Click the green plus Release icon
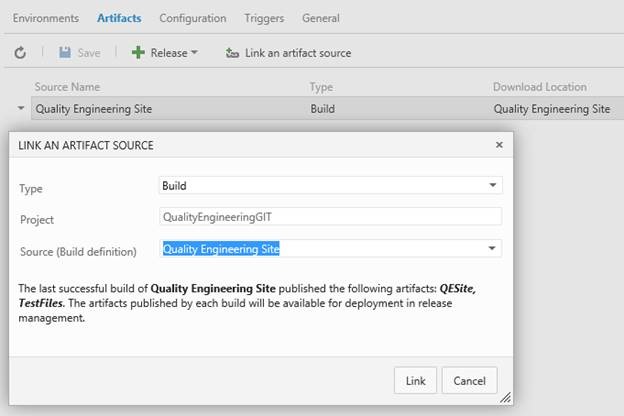This screenshot has width=624, height=416. pyautogui.click(x=138, y=52)
